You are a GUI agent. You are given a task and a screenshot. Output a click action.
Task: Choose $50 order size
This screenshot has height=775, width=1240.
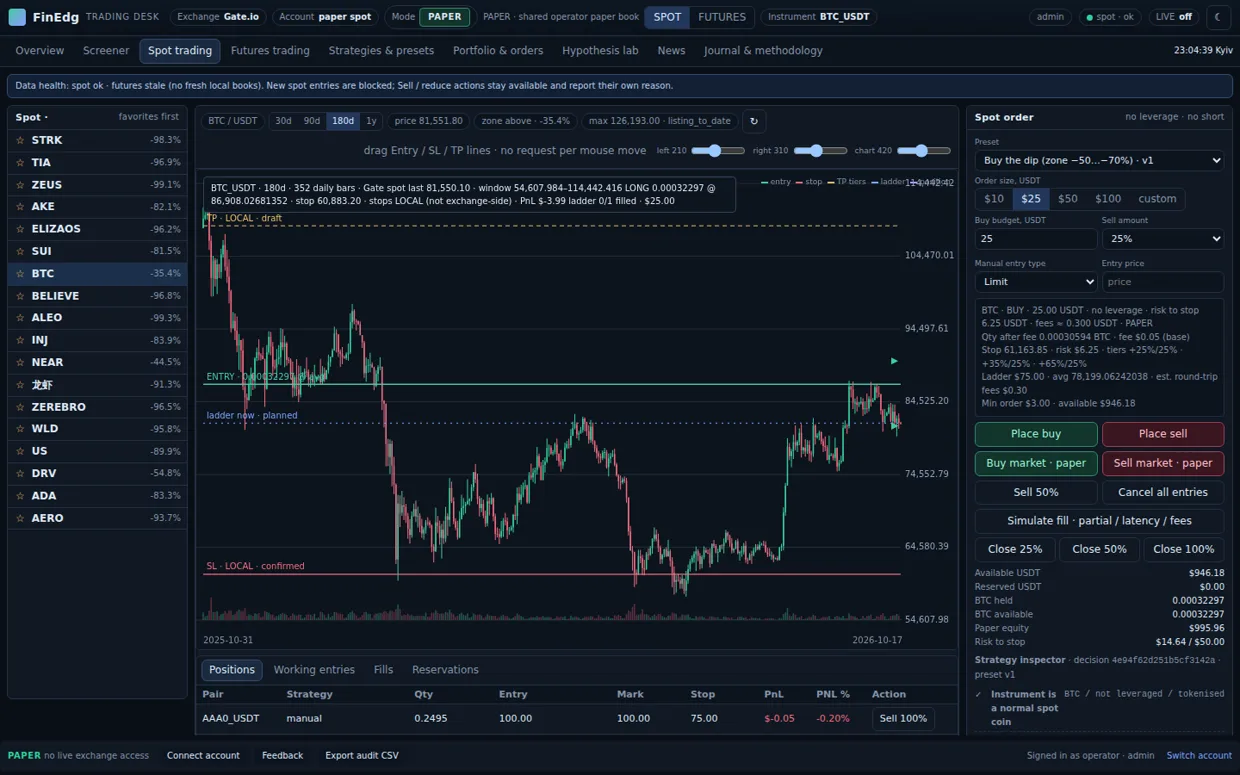tap(1068, 199)
